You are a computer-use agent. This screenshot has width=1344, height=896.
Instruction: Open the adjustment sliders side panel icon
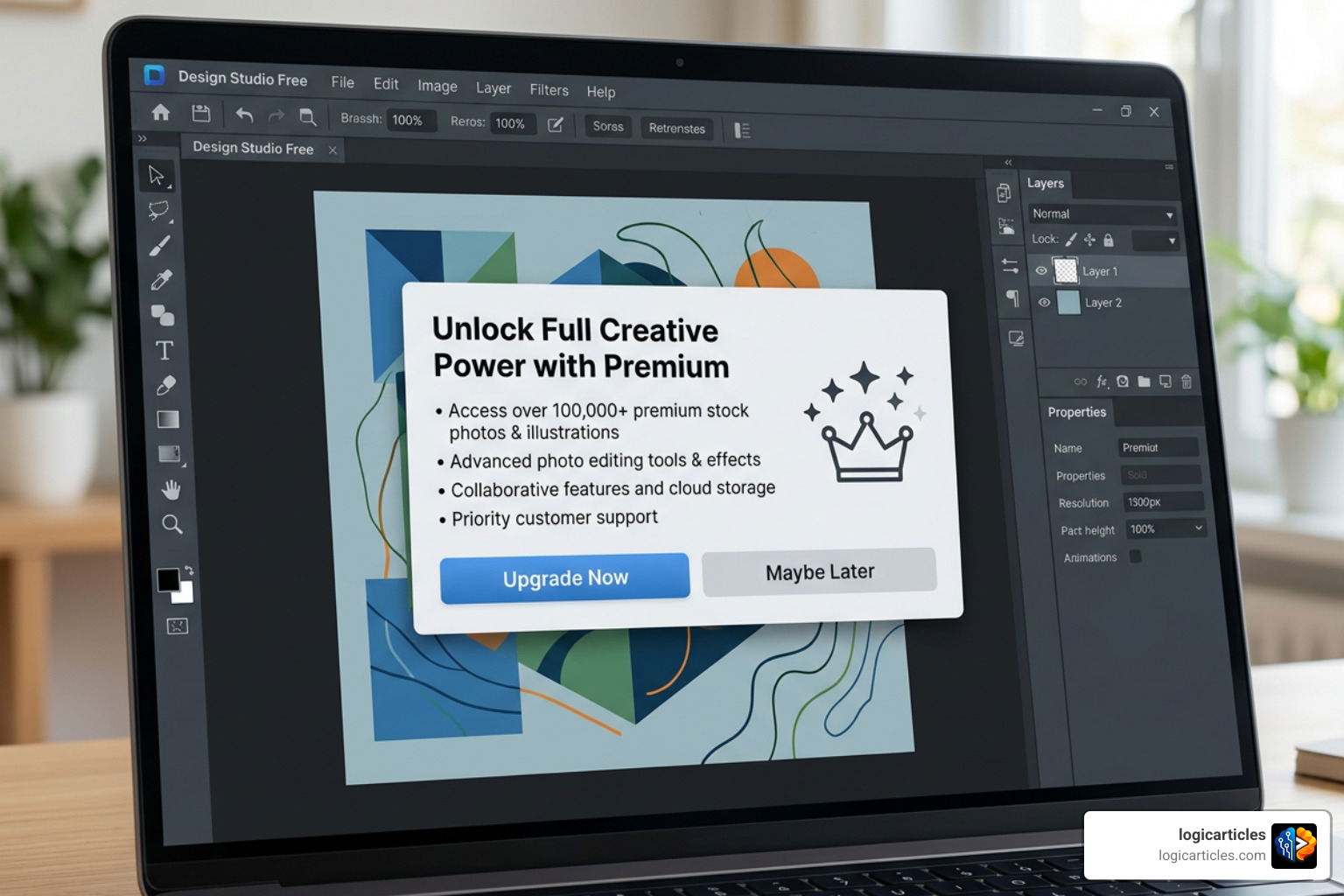tap(1010, 264)
